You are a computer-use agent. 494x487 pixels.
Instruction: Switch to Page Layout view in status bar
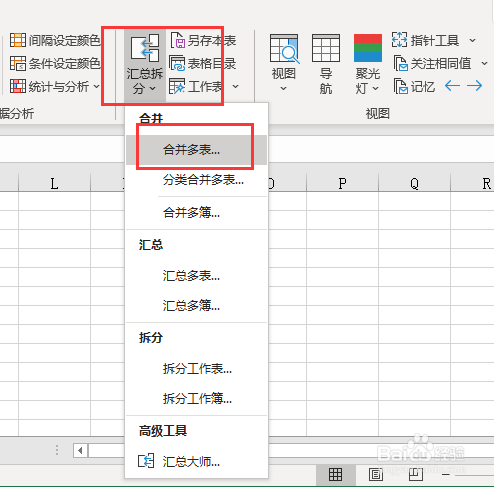point(376,475)
